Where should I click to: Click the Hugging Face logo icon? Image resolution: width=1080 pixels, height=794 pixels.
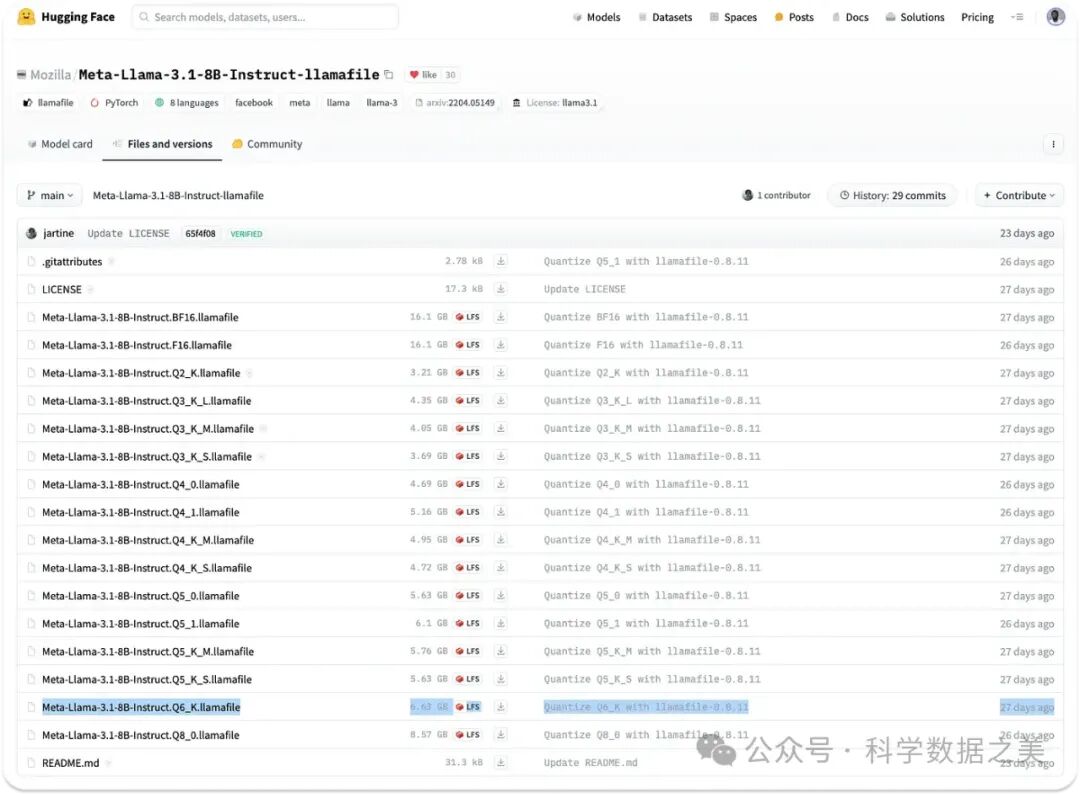click(26, 17)
